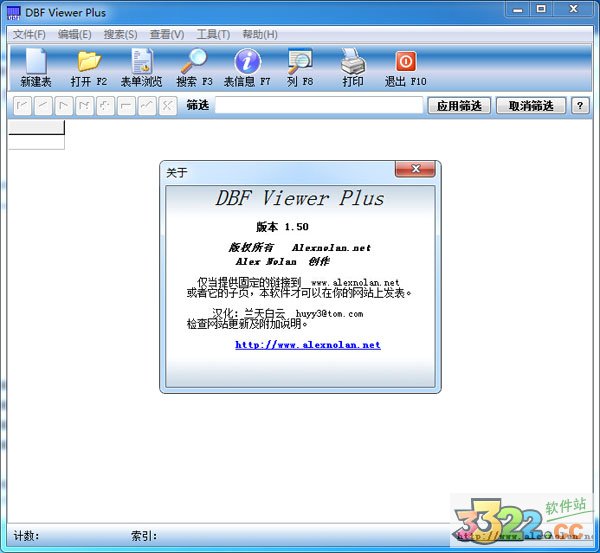Jump to last record navigator button
Viewport: 600px width, 553px height.
(x=84, y=106)
